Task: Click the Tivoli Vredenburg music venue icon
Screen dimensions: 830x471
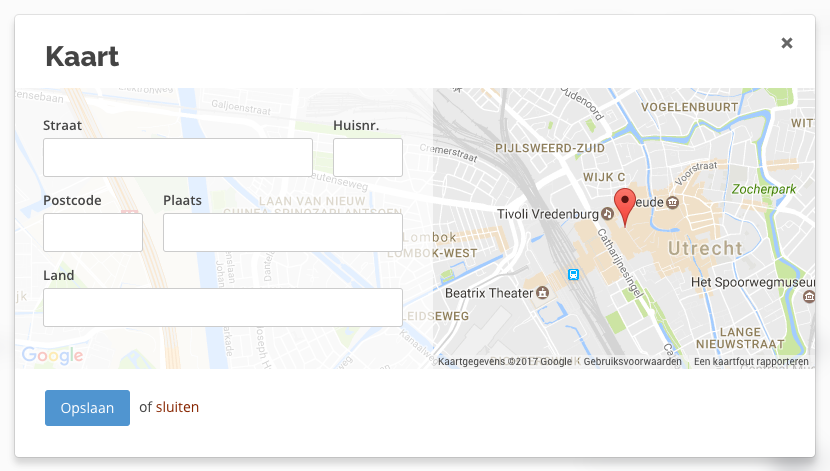Action: (607, 214)
